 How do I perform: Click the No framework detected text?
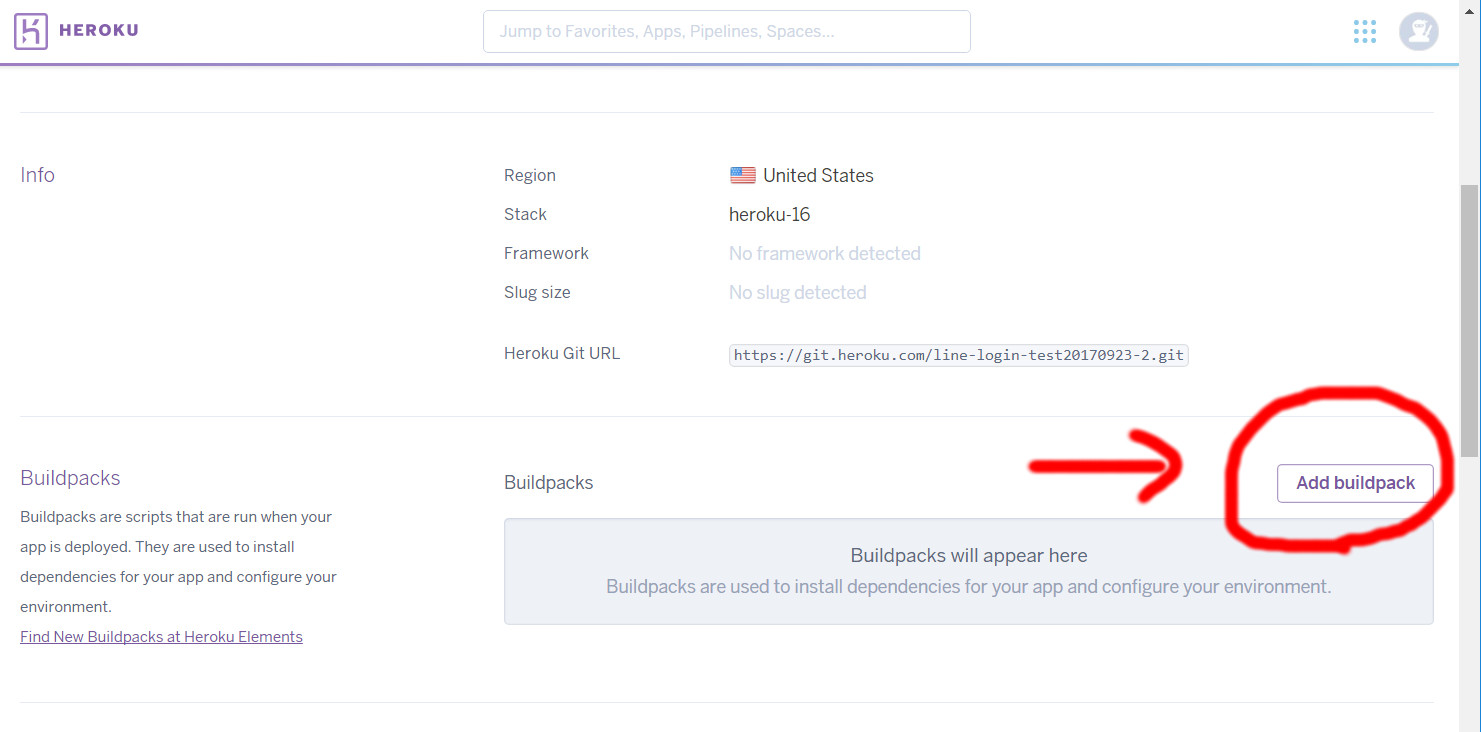(824, 253)
